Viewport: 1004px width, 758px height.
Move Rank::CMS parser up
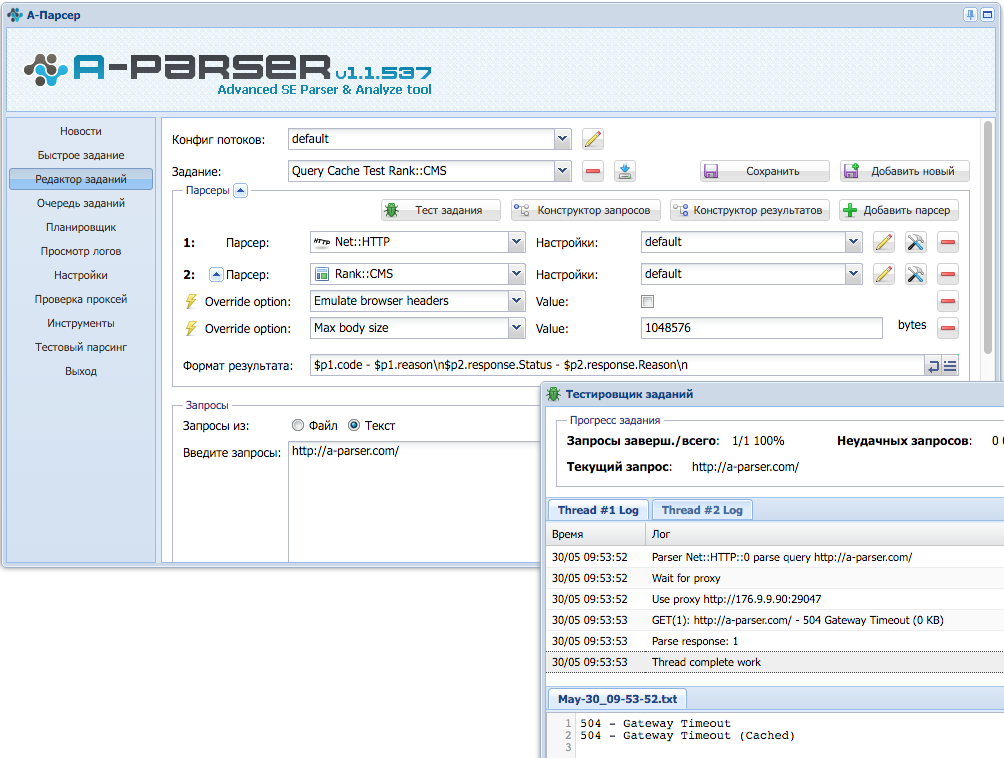(x=216, y=275)
